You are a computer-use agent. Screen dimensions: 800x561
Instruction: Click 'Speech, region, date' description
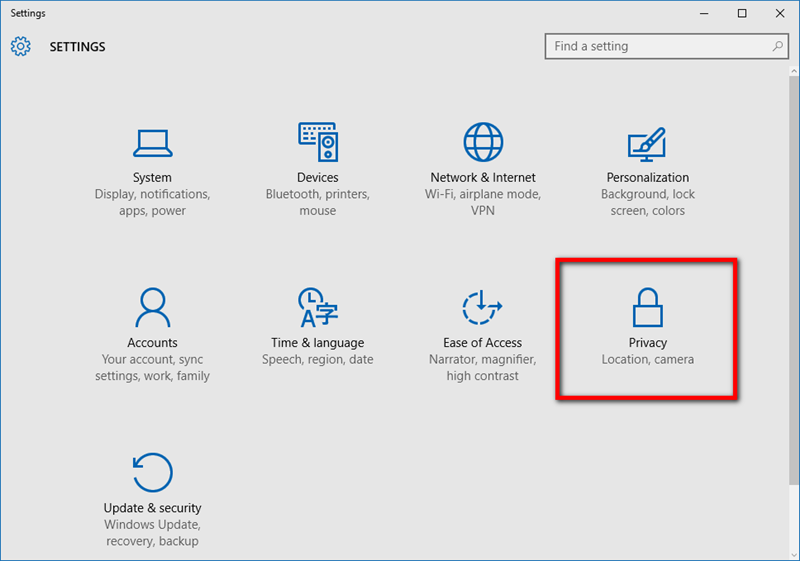tap(317, 360)
